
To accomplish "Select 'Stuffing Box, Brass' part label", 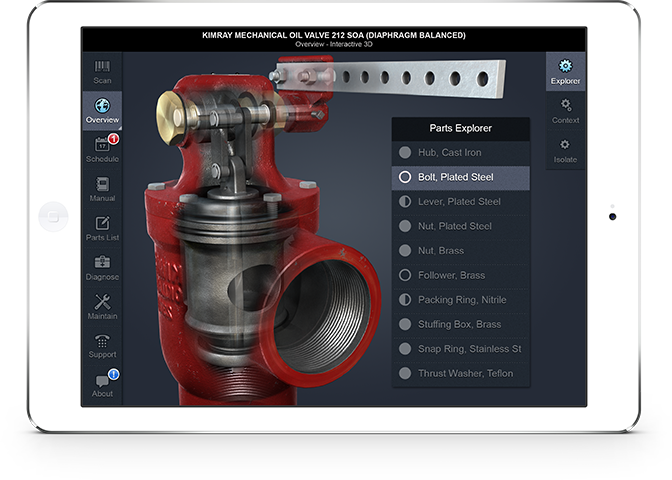I will (459, 324).
